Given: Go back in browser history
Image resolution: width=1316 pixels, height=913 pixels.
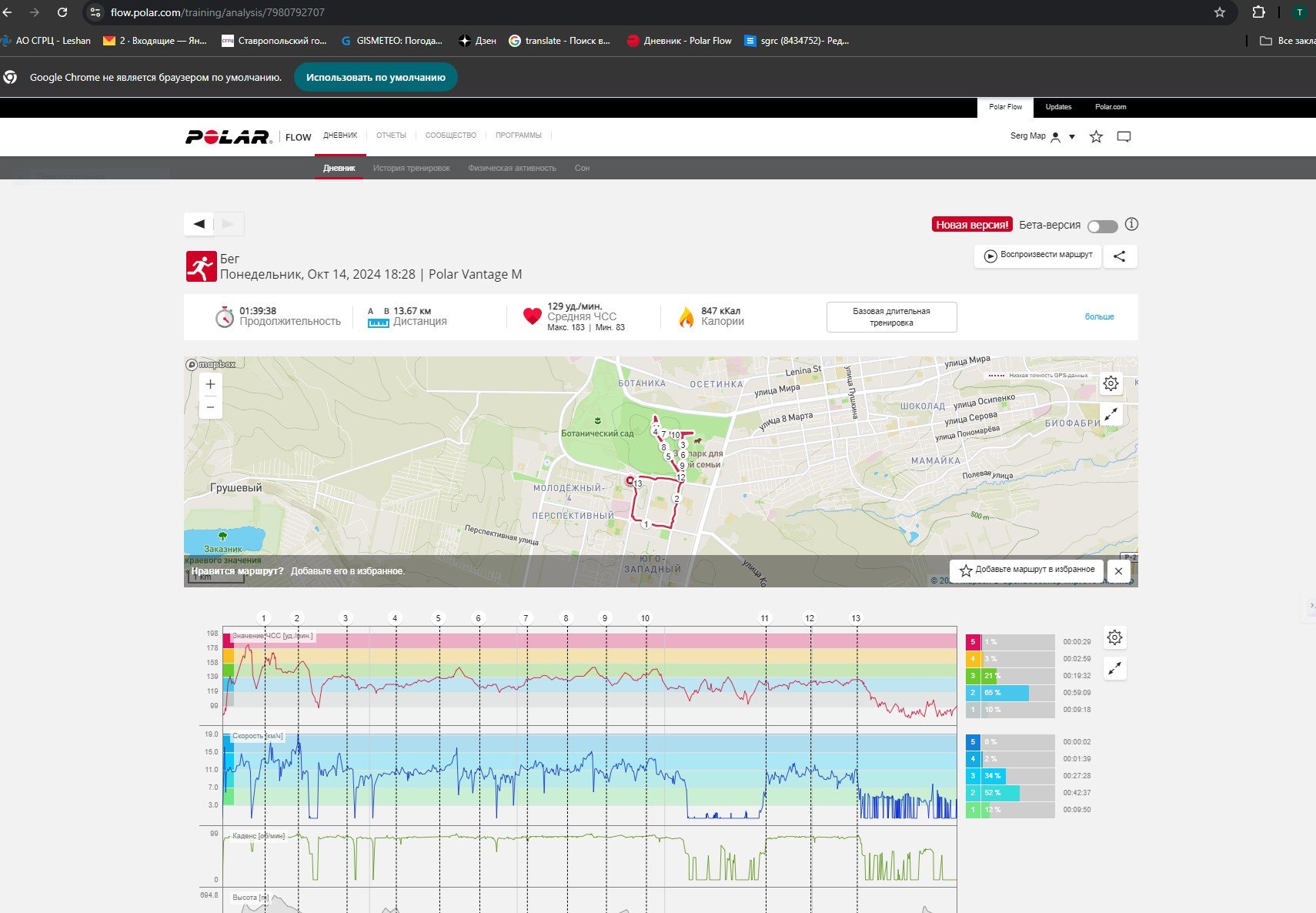Looking at the screenshot, I should (x=8, y=12).
